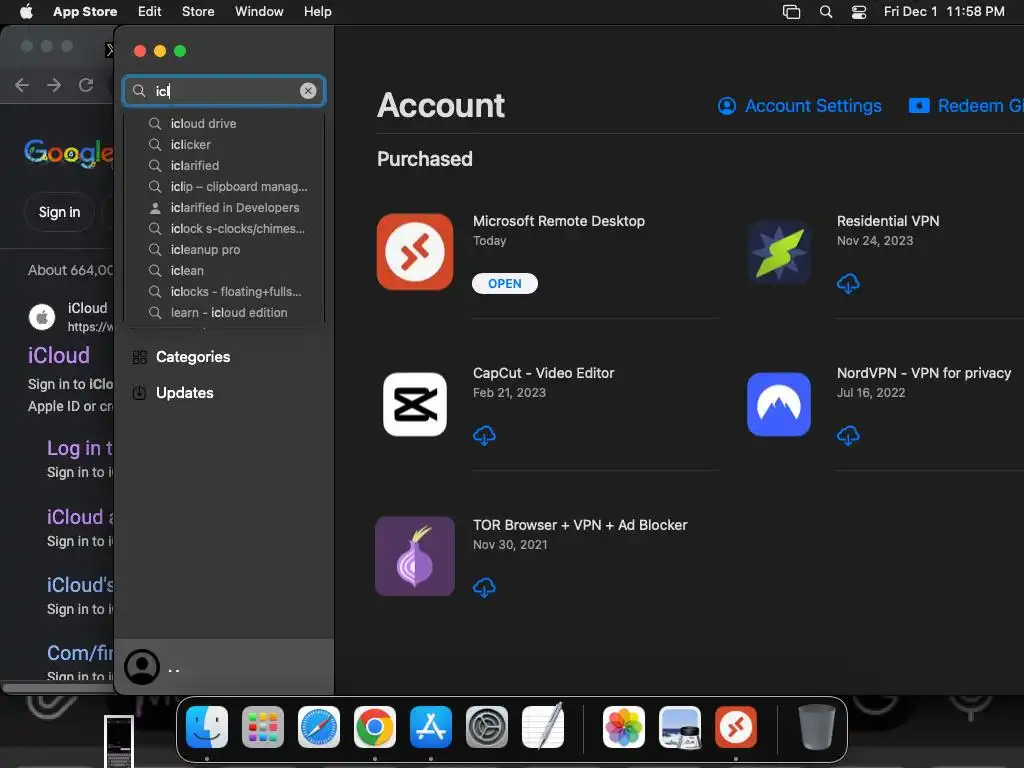Download Residential VPN via cloud icon
1024x768 pixels.
click(x=848, y=283)
